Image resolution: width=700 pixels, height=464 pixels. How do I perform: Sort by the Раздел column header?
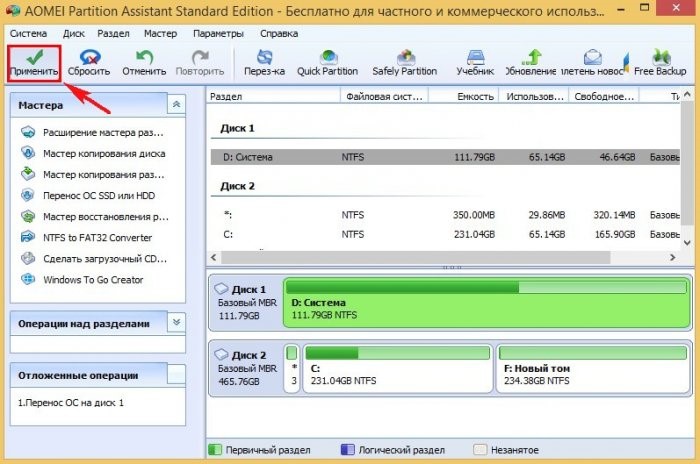tap(273, 96)
